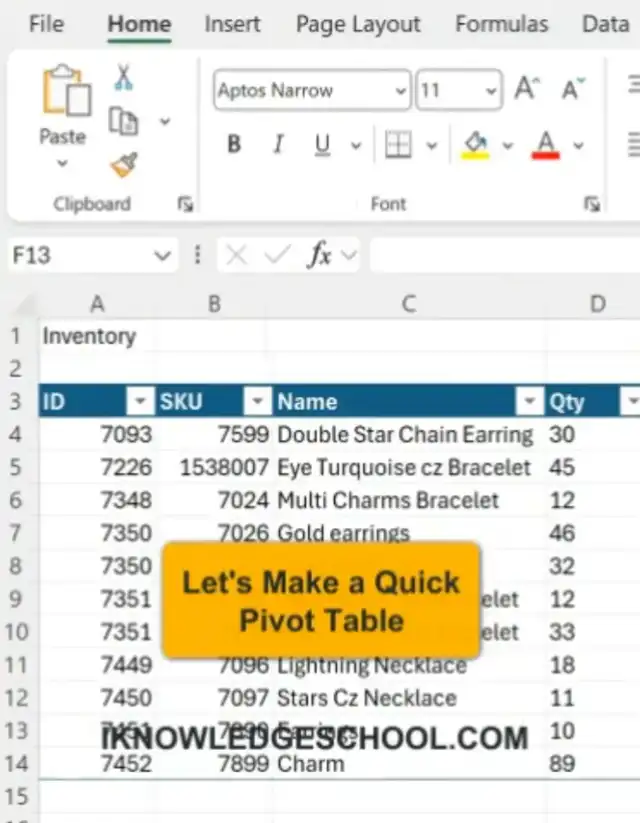Screen dimensions: 640x823
Task: Click the Name Box showing F13
Action: click(x=80, y=256)
